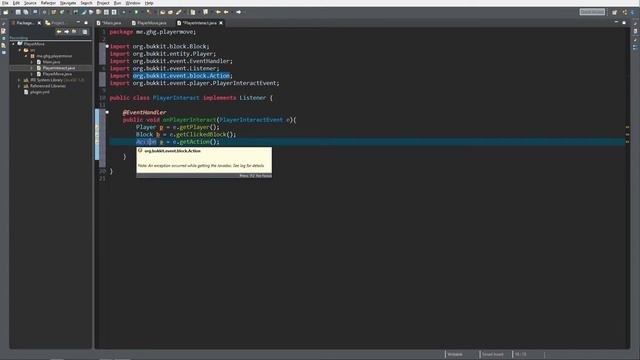
Task: Collapse the PlayerMove project node
Action: pyautogui.click(x=13, y=44)
